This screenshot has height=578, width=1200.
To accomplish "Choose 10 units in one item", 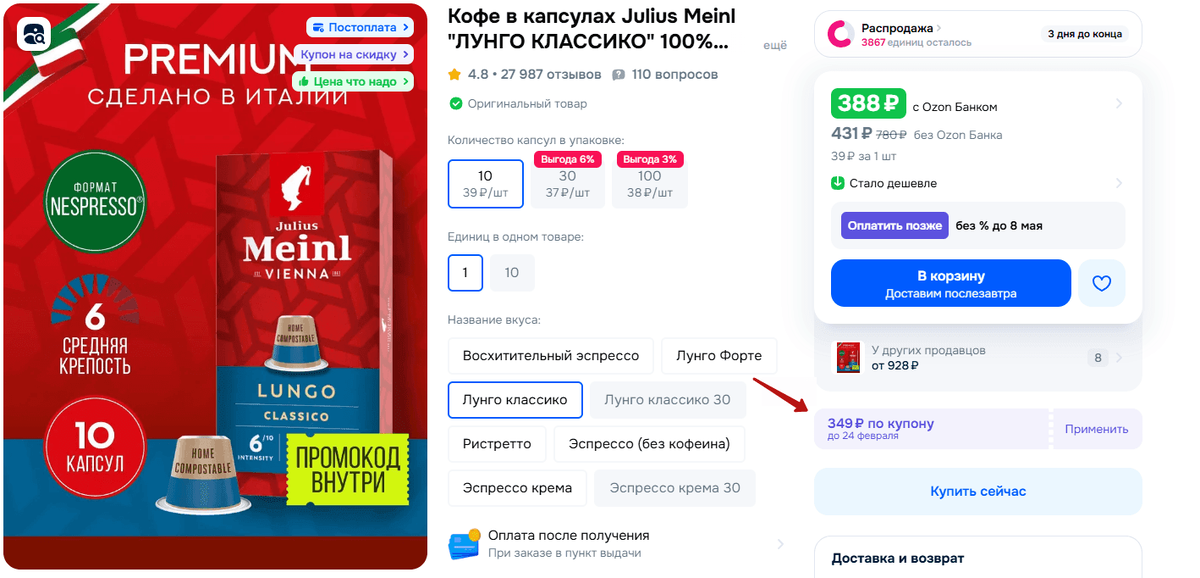I will click(x=512, y=273).
